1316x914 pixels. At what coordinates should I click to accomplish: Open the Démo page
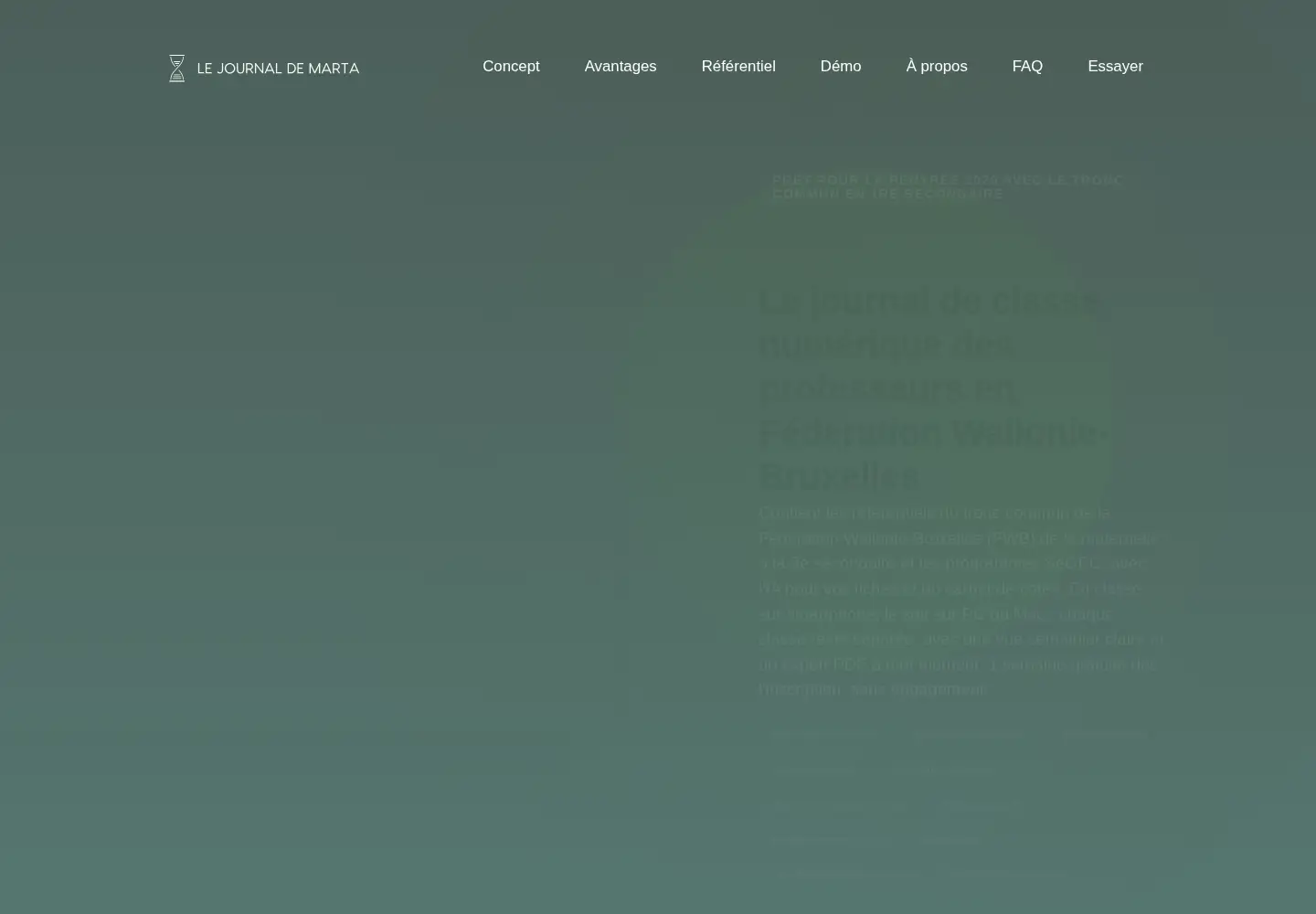(x=841, y=66)
